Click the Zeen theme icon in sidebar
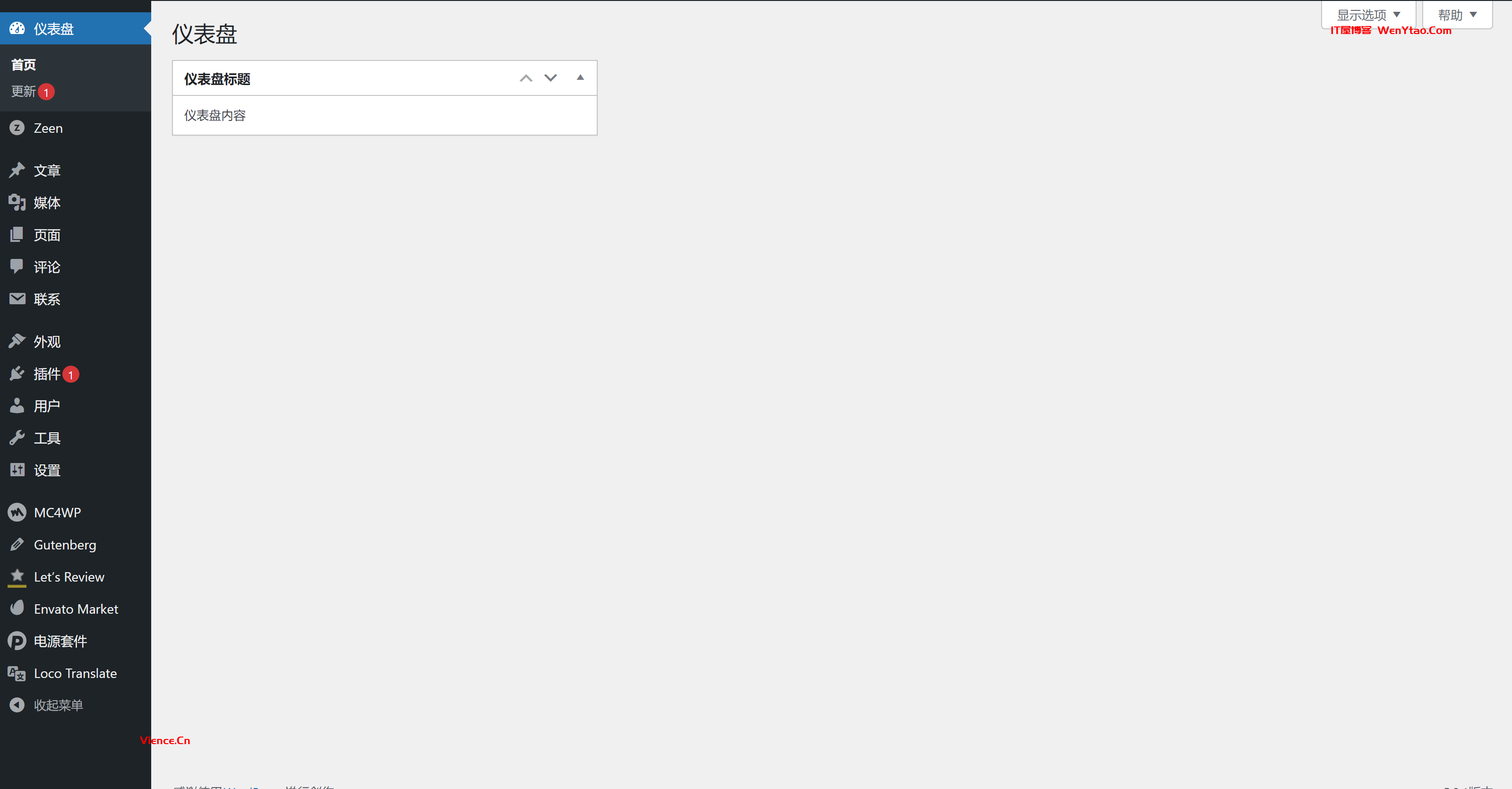 (x=17, y=128)
